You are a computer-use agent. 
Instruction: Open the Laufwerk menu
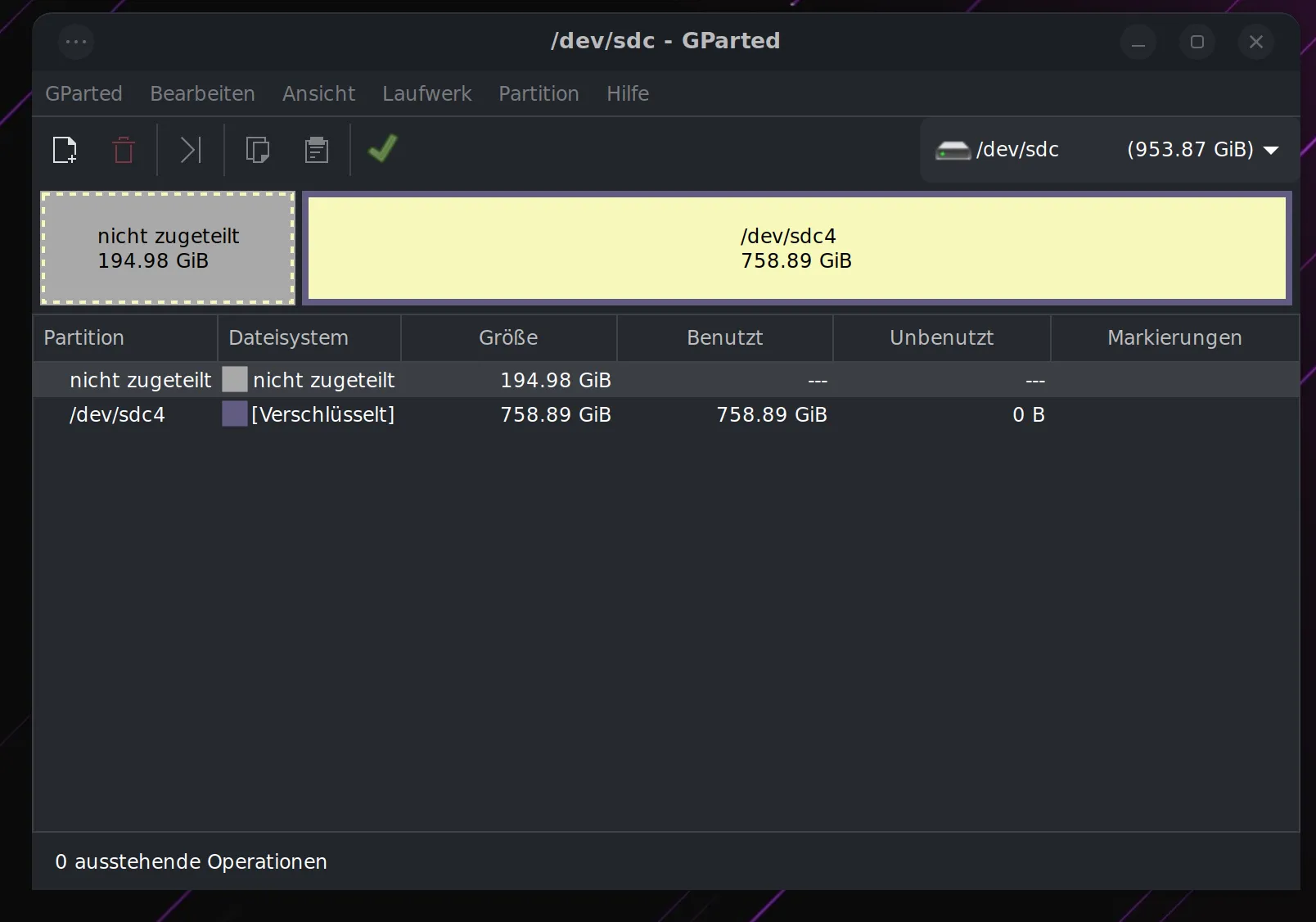426,93
